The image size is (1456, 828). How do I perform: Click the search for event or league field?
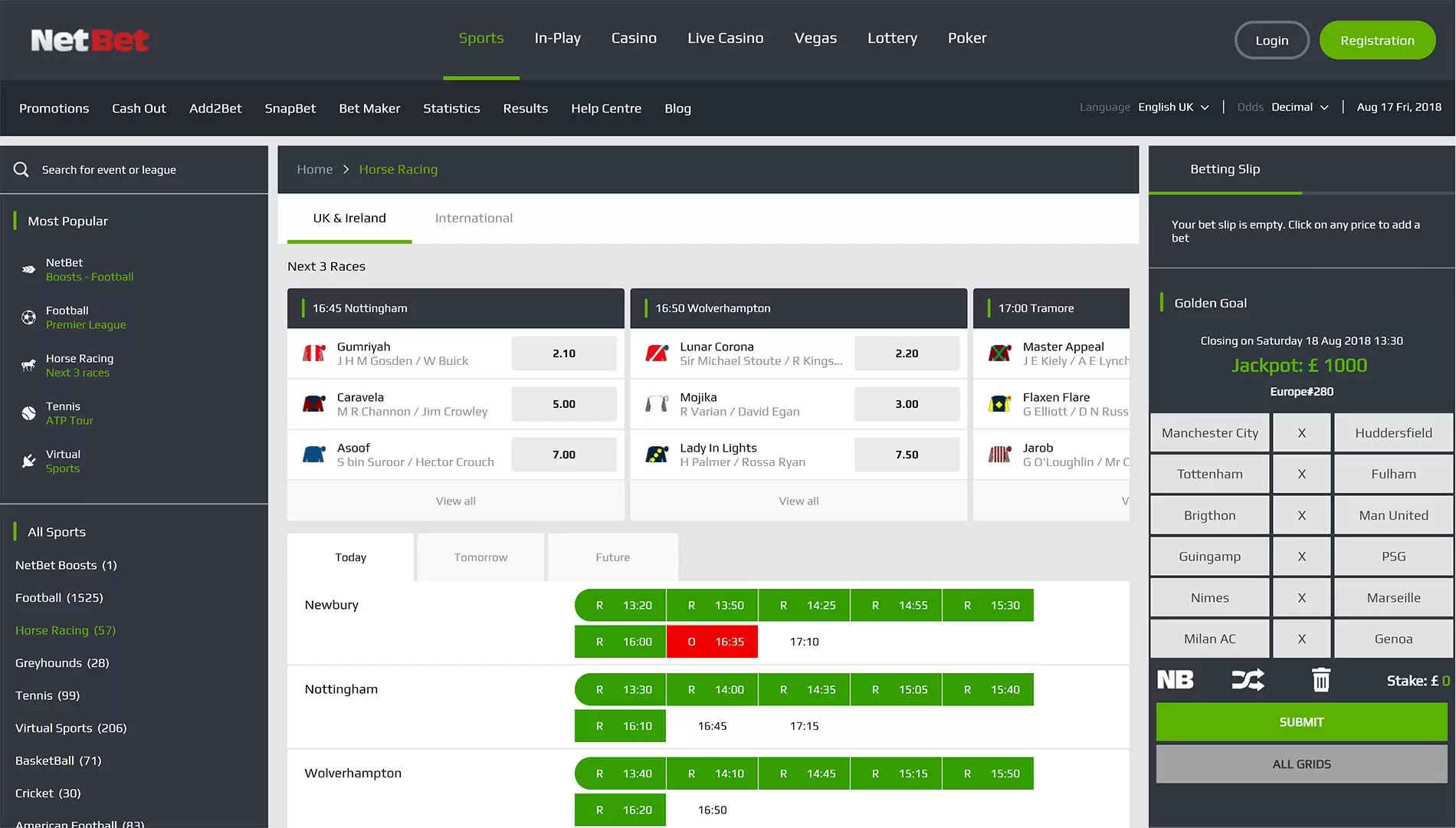(134, 169)
